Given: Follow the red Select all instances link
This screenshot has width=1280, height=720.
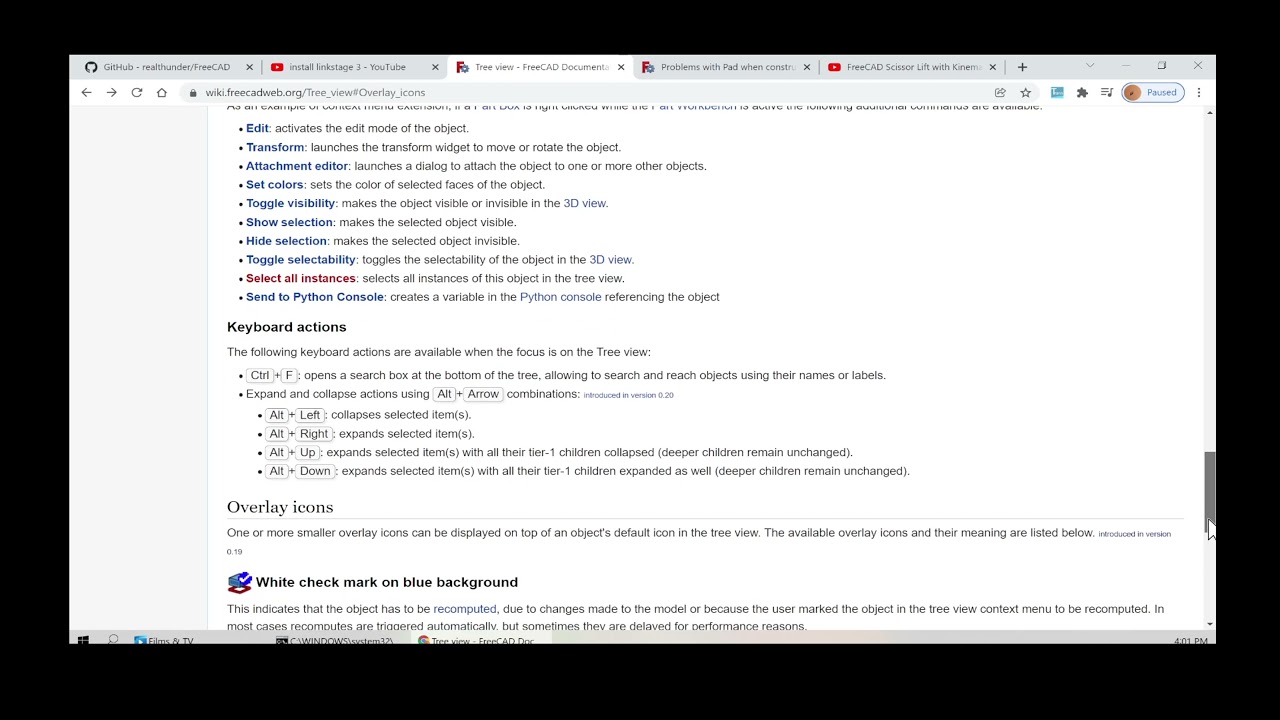Looking at the screenshot, I should tap(301, 278).
